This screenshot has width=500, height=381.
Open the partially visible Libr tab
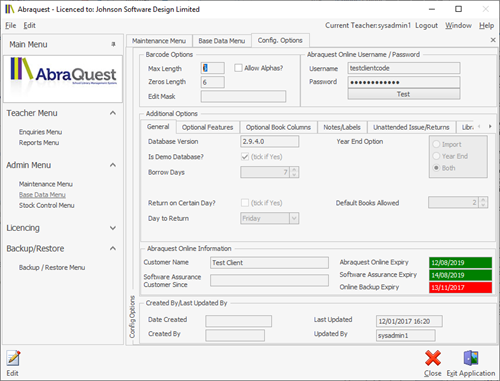pos(467,127)
